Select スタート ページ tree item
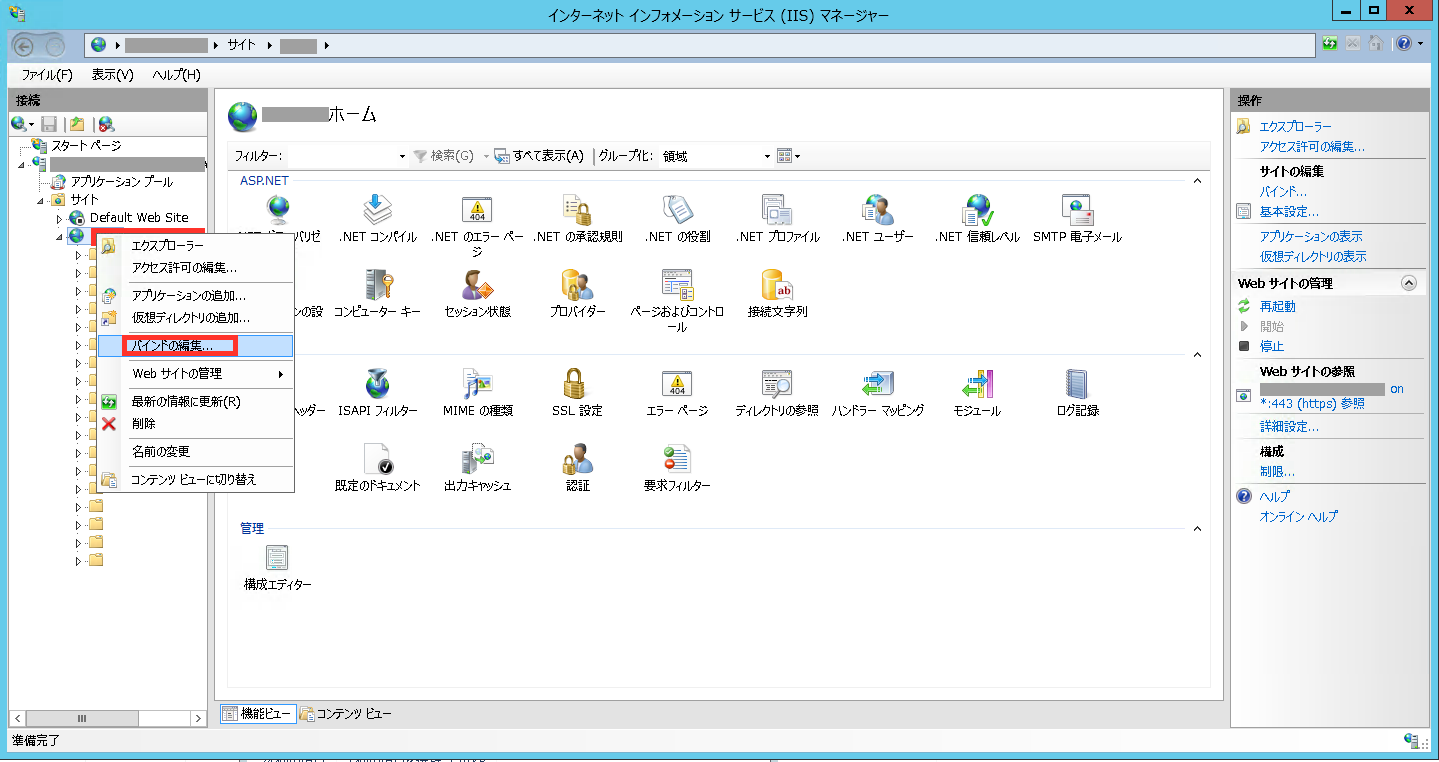The height and width of the screenshot is (762, 1439). click(86, 146)
